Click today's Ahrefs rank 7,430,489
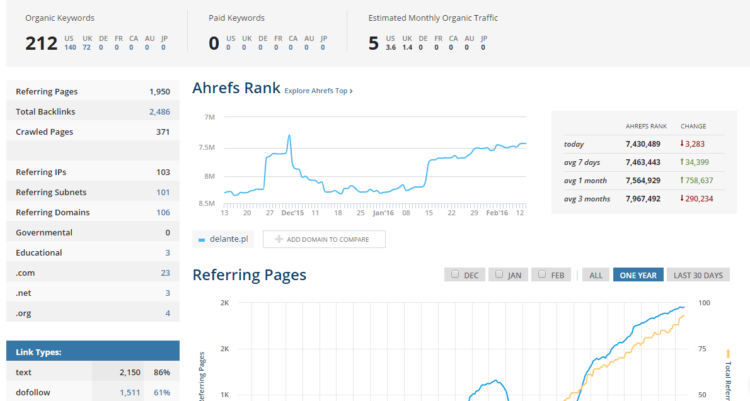This screenshot has height=401, width=750. (643, 144)
